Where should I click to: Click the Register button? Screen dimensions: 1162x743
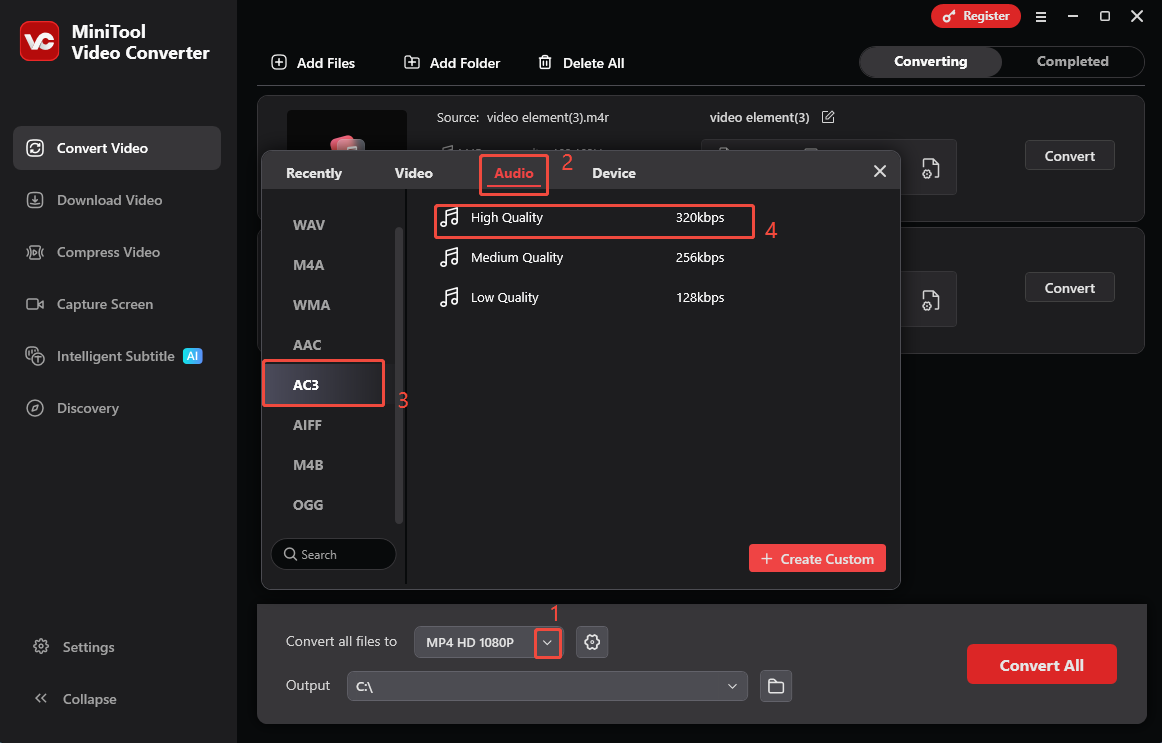pos(975,16)
